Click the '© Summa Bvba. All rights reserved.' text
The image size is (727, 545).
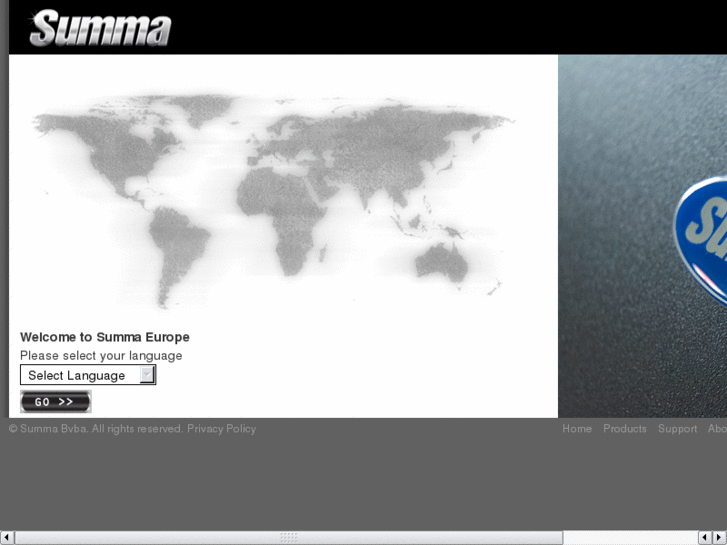click(x=96, y=429)
